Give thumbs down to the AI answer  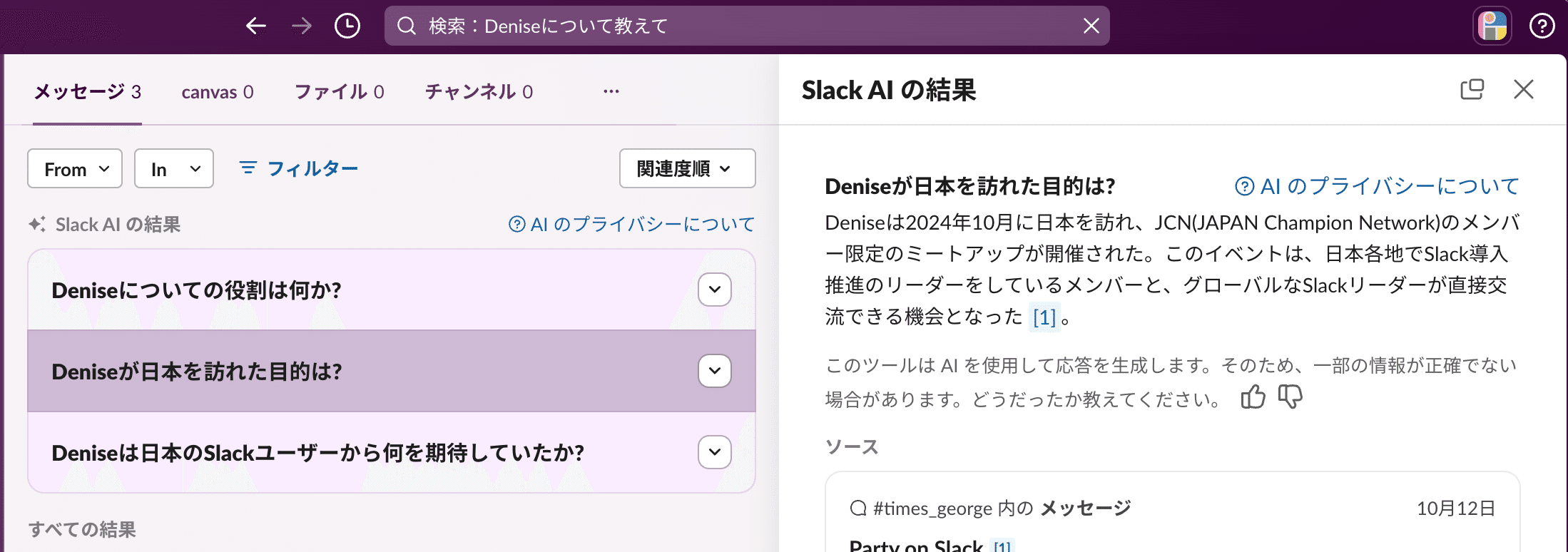click(1290, 397)
